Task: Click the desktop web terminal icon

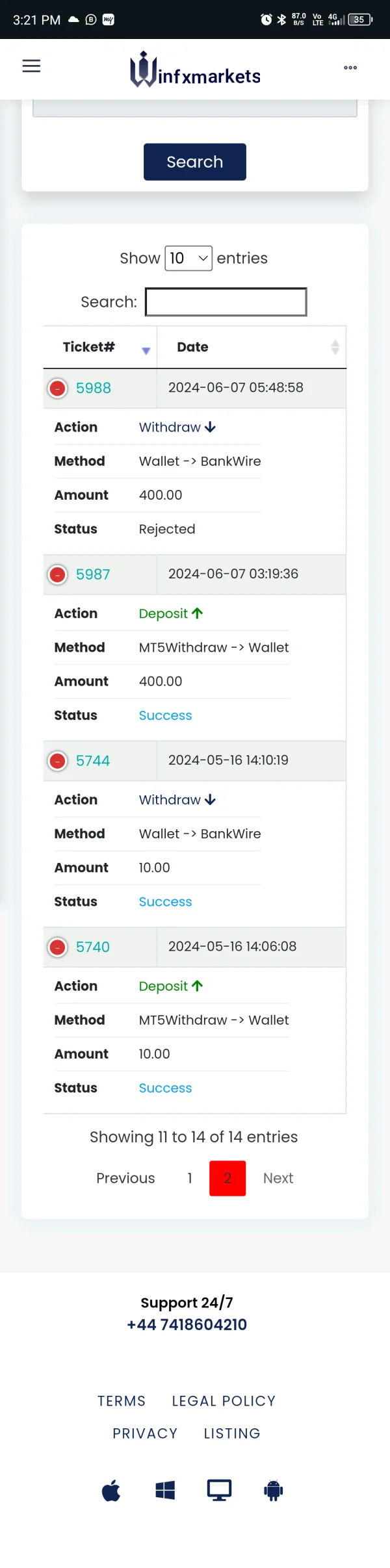Action: (x=219, y=1490)
